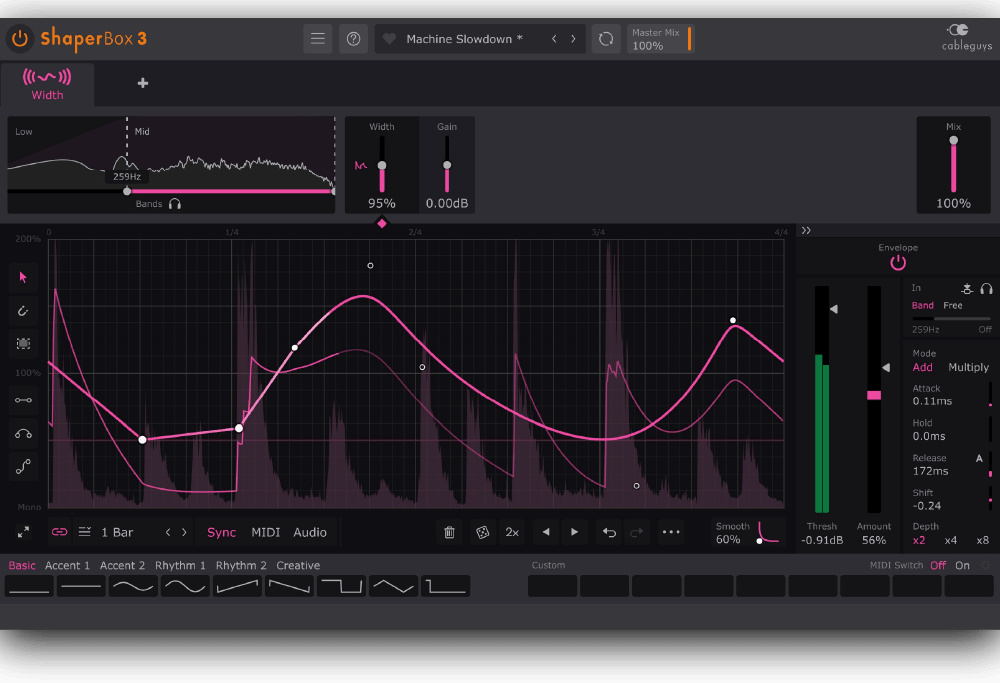Open the Rhythm 2 presets tab
Image resolution: width=1000 pixels, height=683 pixels.
241,566
